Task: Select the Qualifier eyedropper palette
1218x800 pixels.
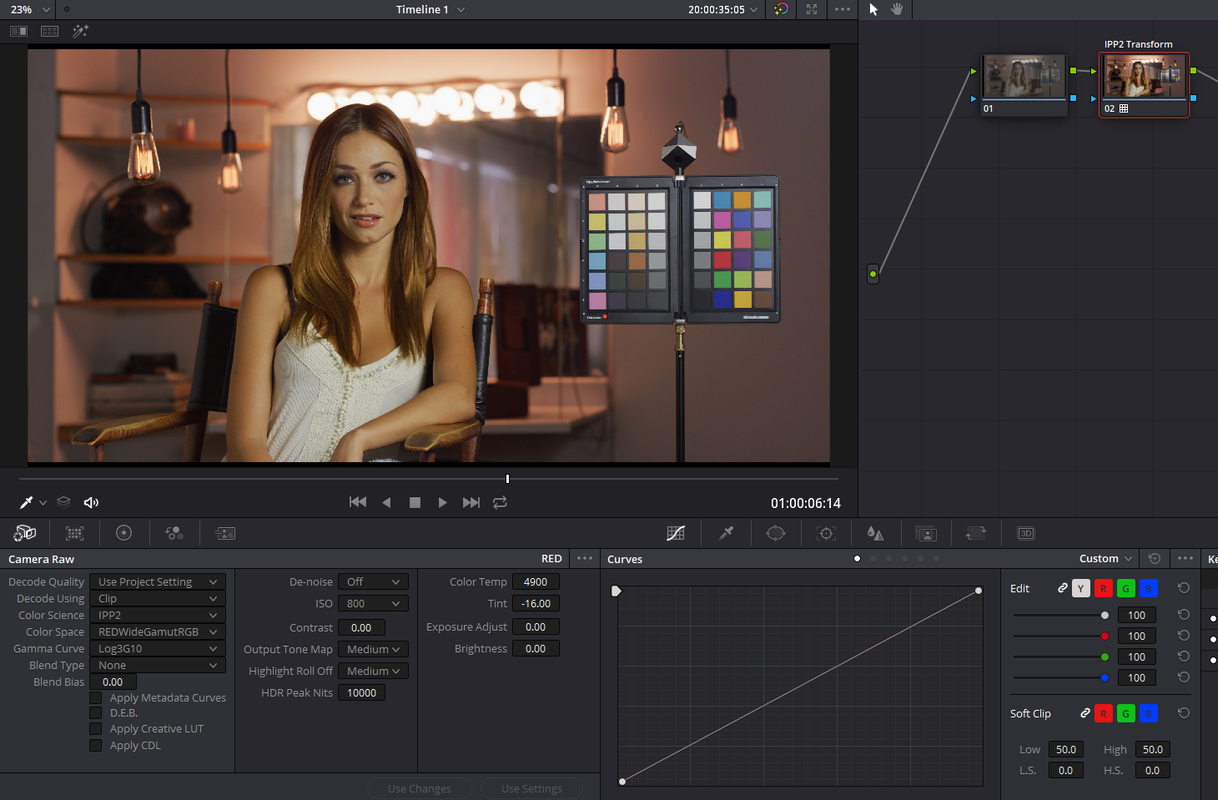Action: pos(727,534)
